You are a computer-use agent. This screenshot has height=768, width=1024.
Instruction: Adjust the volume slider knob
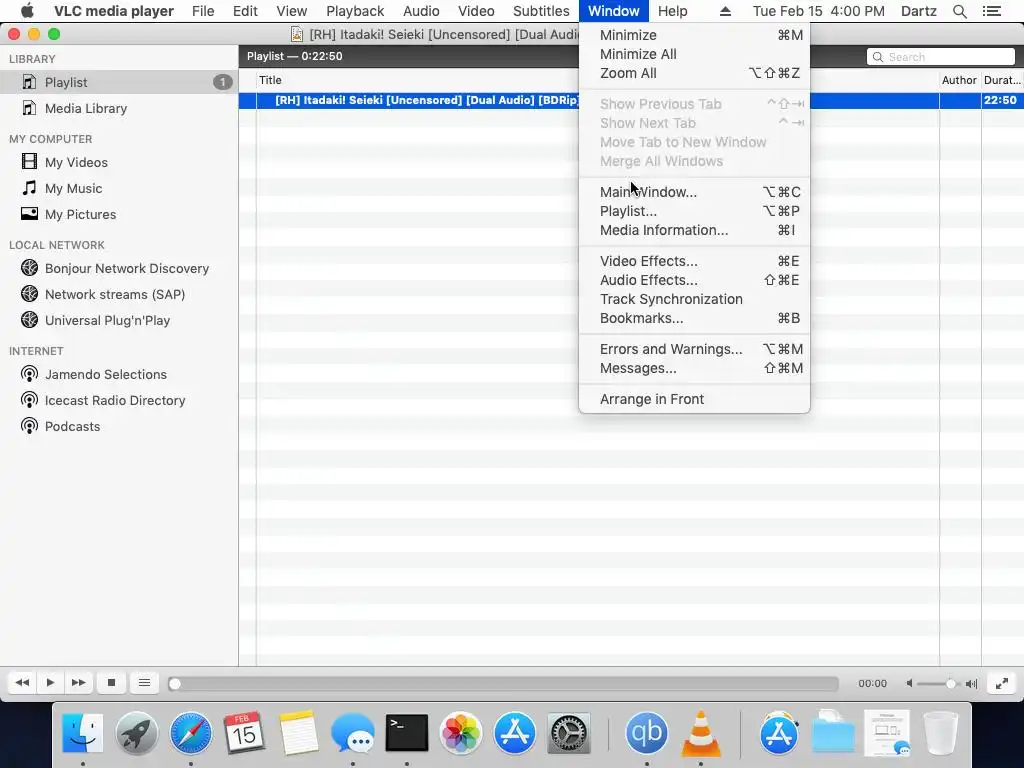click(950, 684)
